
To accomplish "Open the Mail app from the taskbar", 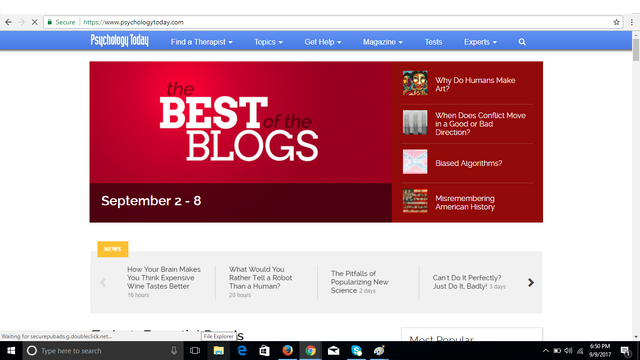I will pyautogui.click(x=333, y=351).
